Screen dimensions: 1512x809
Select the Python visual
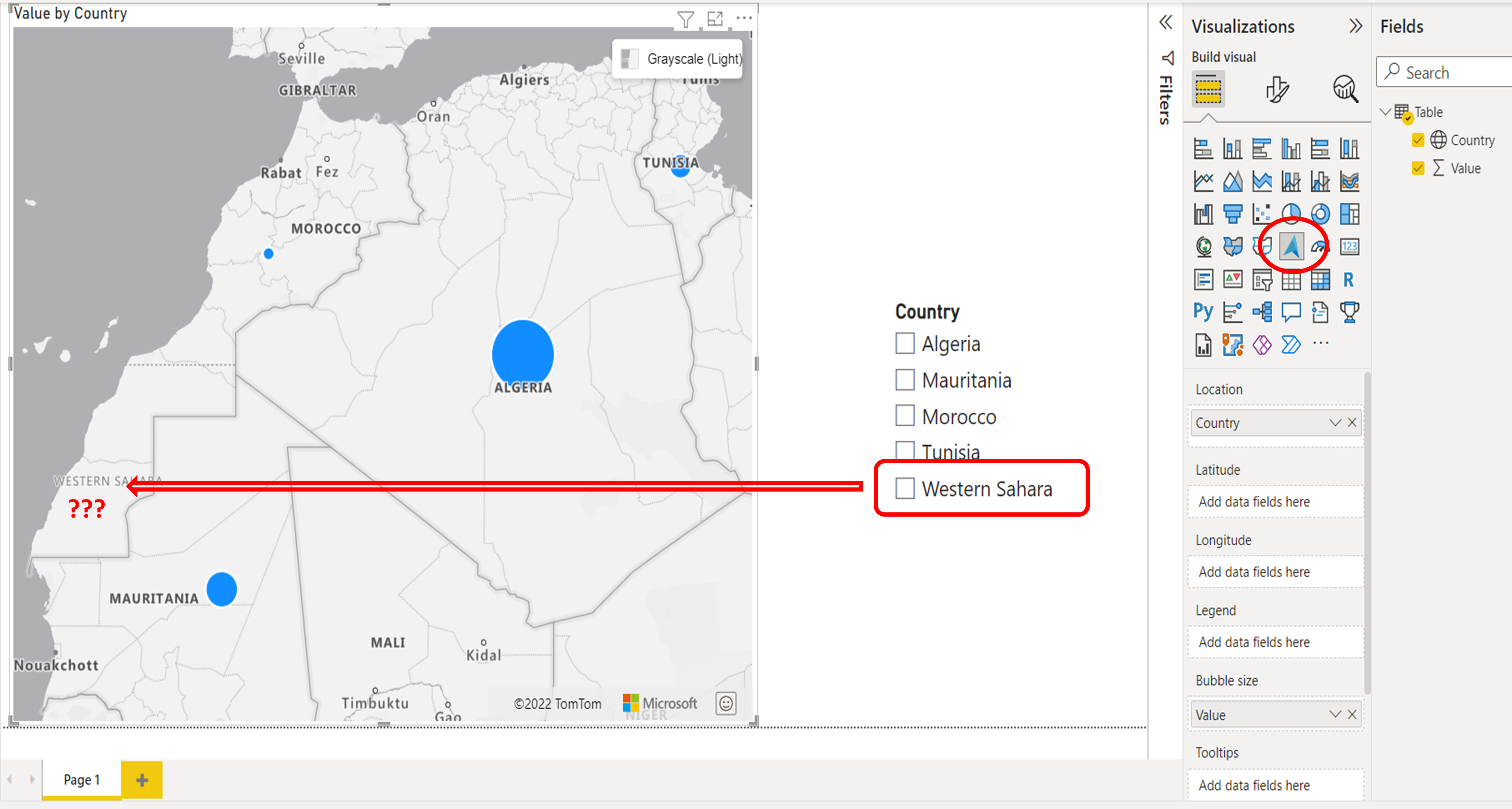(1203, 312)
